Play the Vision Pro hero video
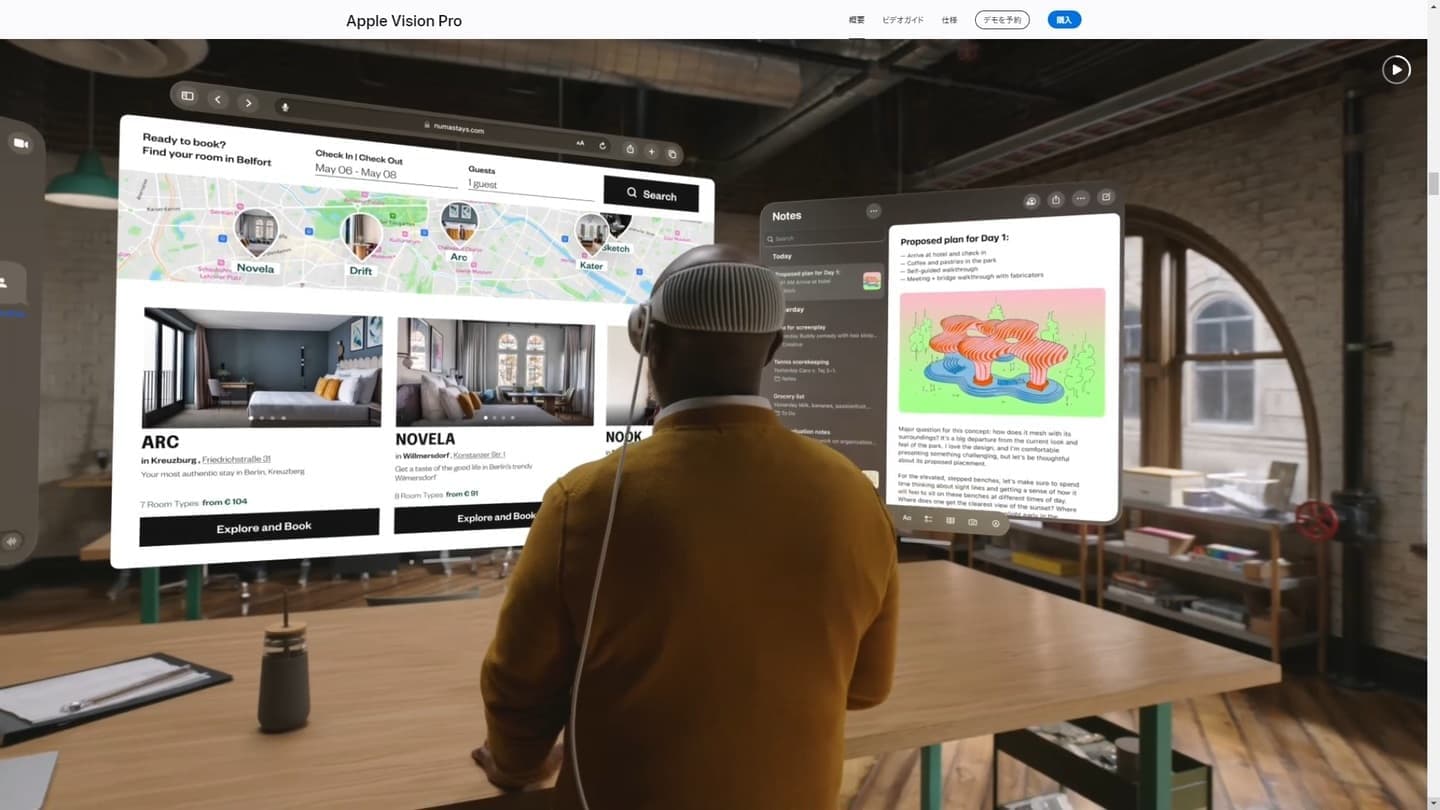Viewport: 1440px width, 810px height. click(x=1396, y=69)
